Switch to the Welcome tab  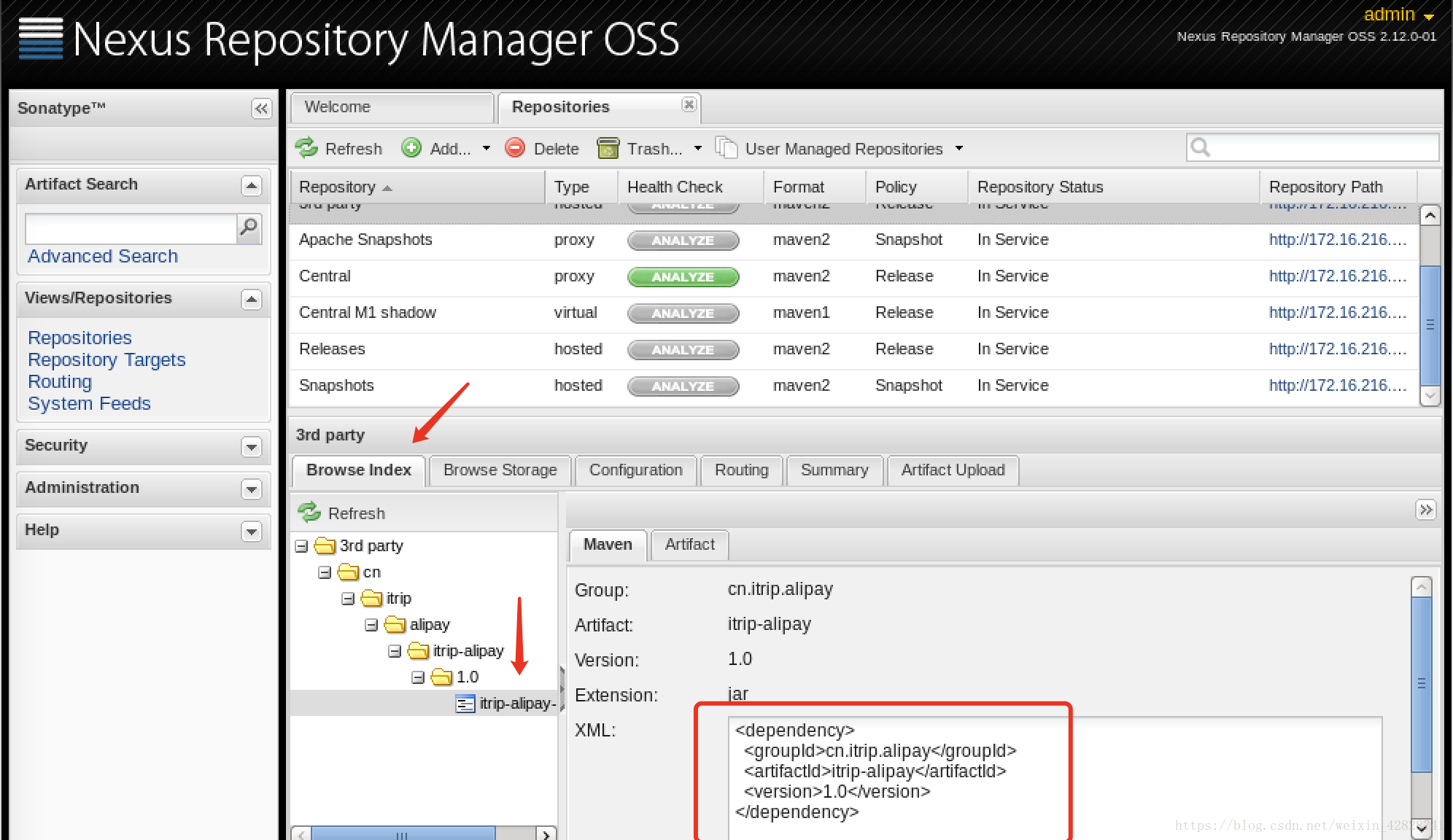point(392,107)
